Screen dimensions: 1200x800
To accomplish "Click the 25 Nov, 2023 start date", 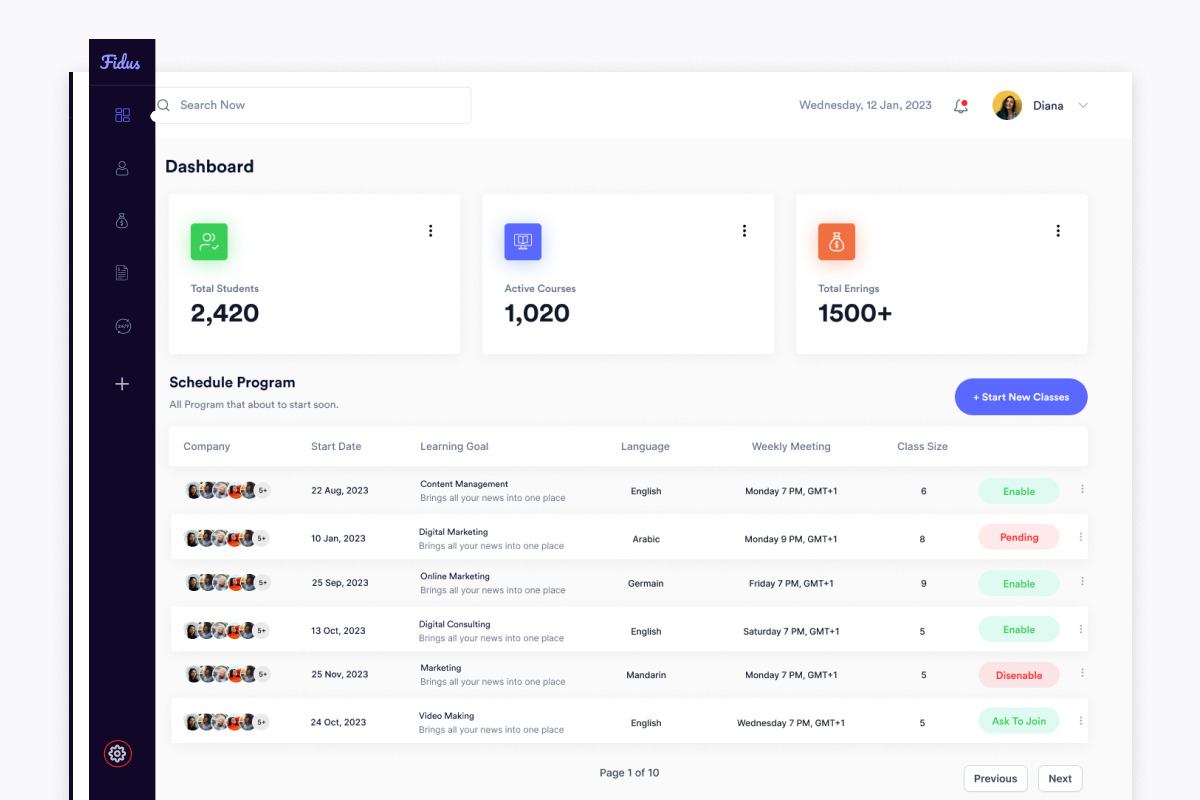I will [340, 675].
